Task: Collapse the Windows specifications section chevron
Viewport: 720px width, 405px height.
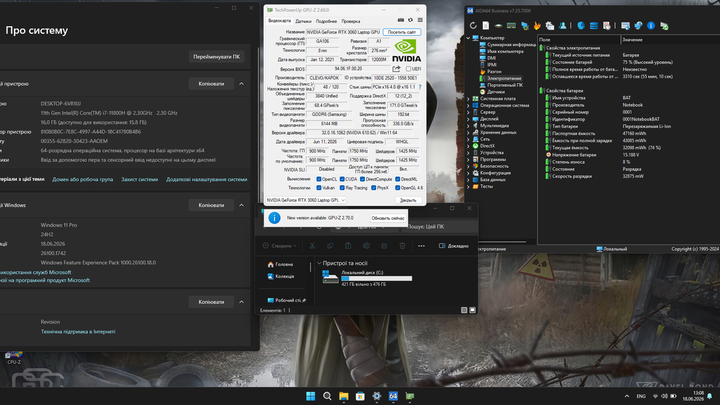Action: 242,205
